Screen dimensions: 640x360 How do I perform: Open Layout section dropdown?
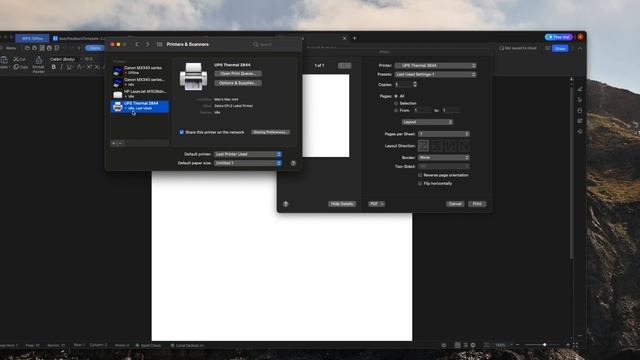(427, 122)
